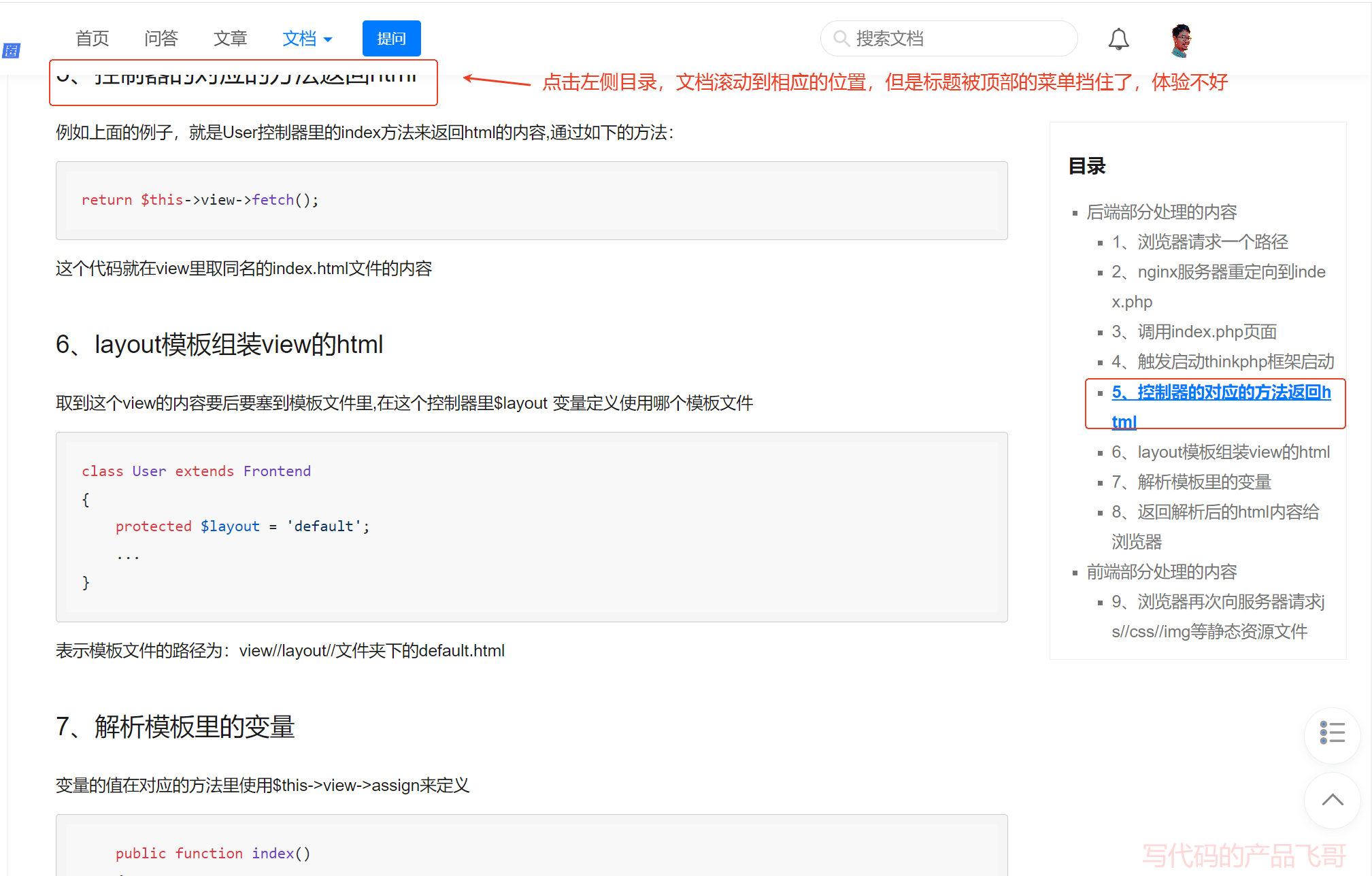The width and height of the screenshot is (1372, 876).
Task: Expand the 文档 dropdown menu
Action: [307, 39]
